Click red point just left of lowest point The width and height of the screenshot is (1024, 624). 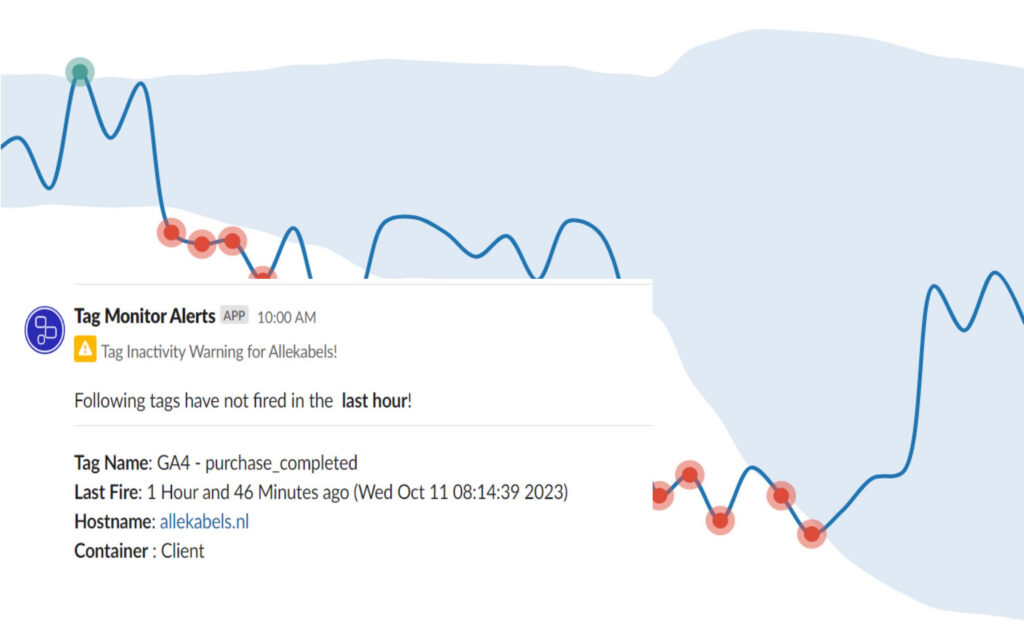[x=781, y=495]
